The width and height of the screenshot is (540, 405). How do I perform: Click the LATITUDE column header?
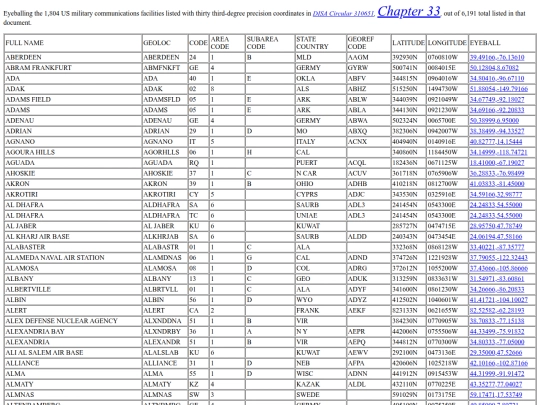(409, 43)
